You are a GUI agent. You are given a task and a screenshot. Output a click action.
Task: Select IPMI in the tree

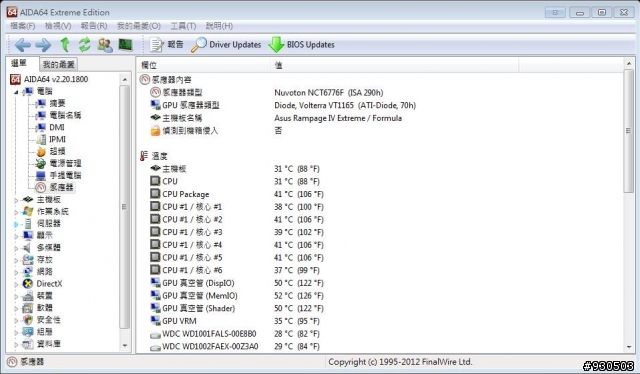tap(57, 139)
